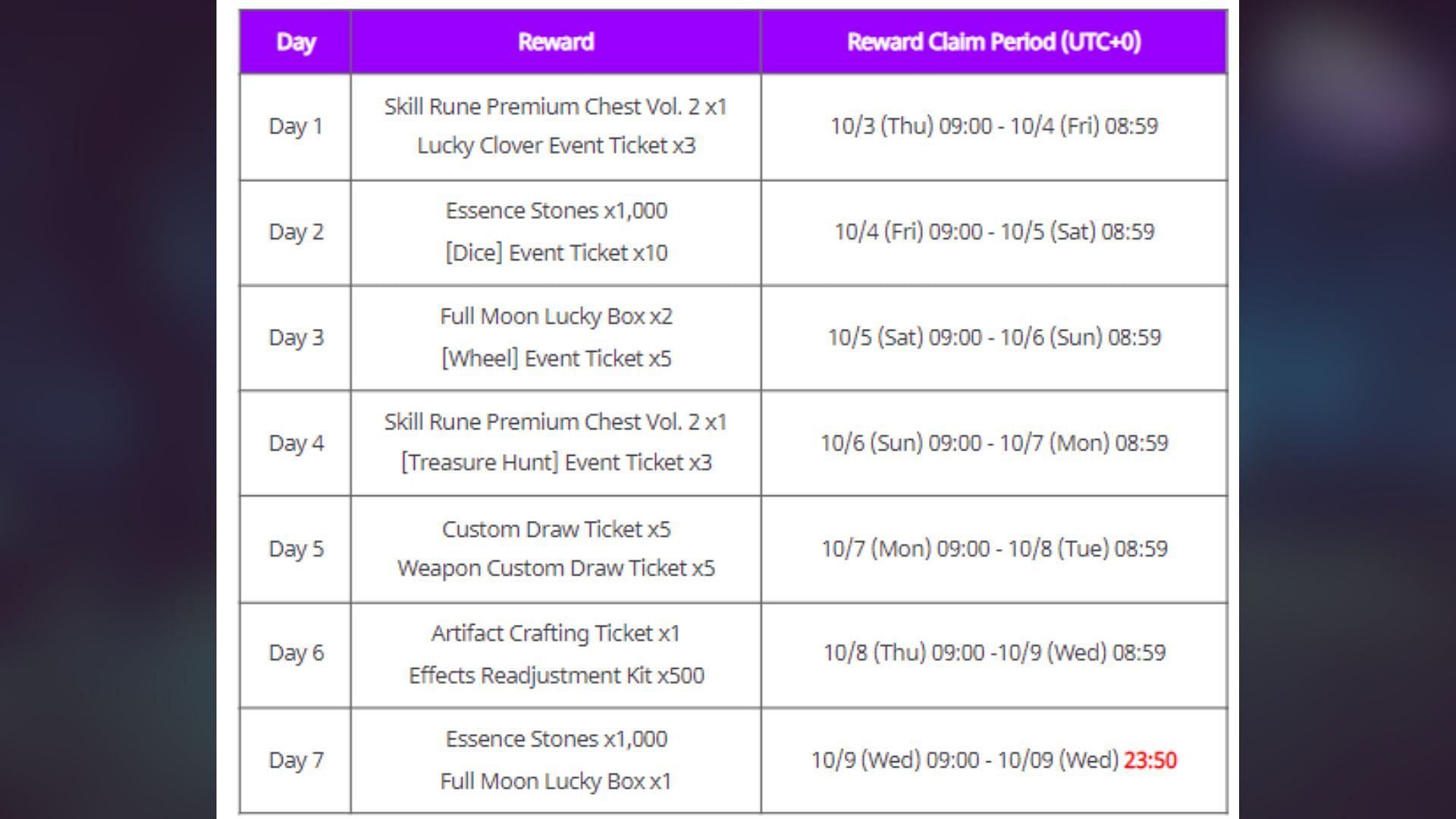Select the Day 1 claim period cell
Image resolution: width=1456 pixels, height=819 pixels.
[993, 126]
